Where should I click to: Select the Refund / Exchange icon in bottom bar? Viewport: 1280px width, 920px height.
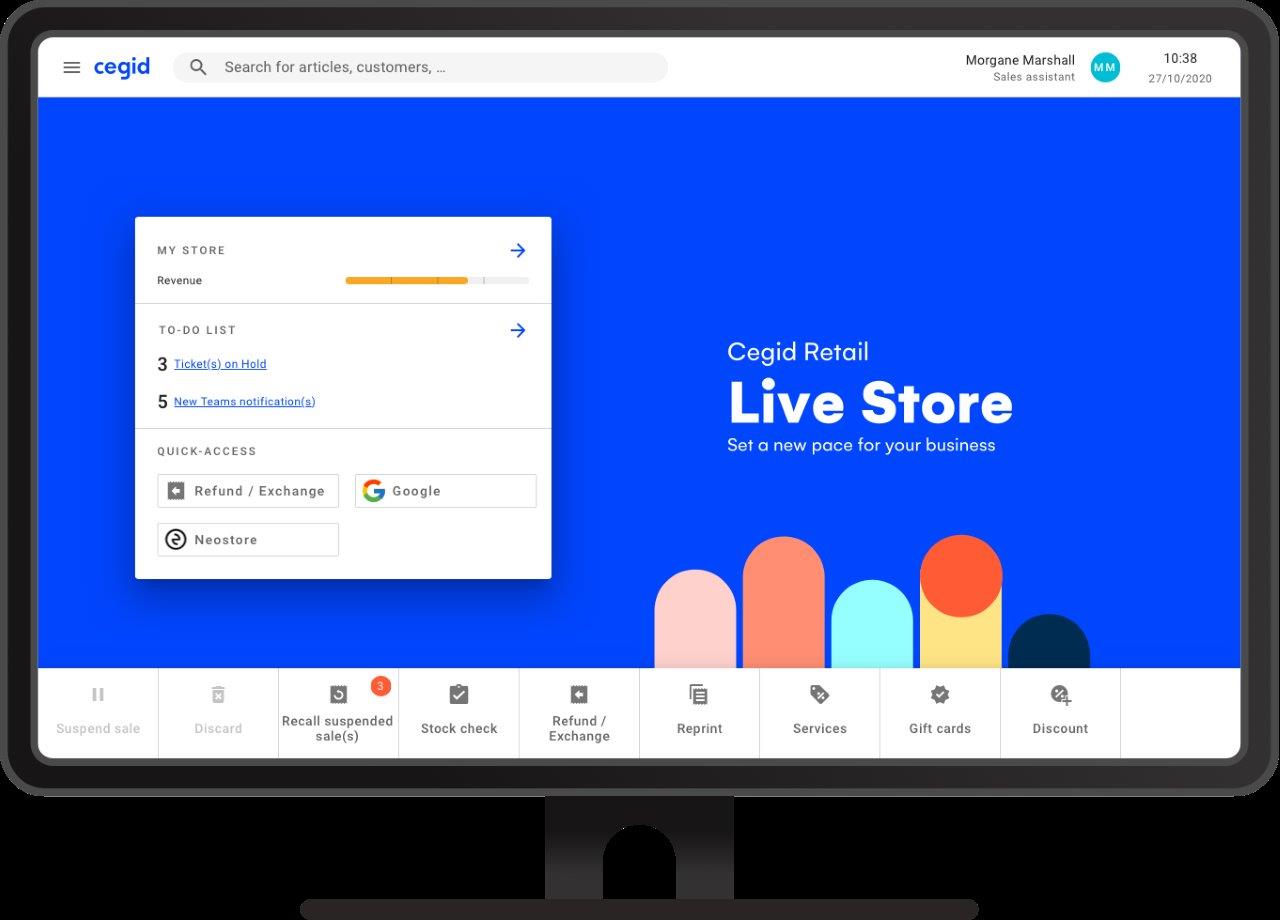pyautogui.click(x=578, y=694)
